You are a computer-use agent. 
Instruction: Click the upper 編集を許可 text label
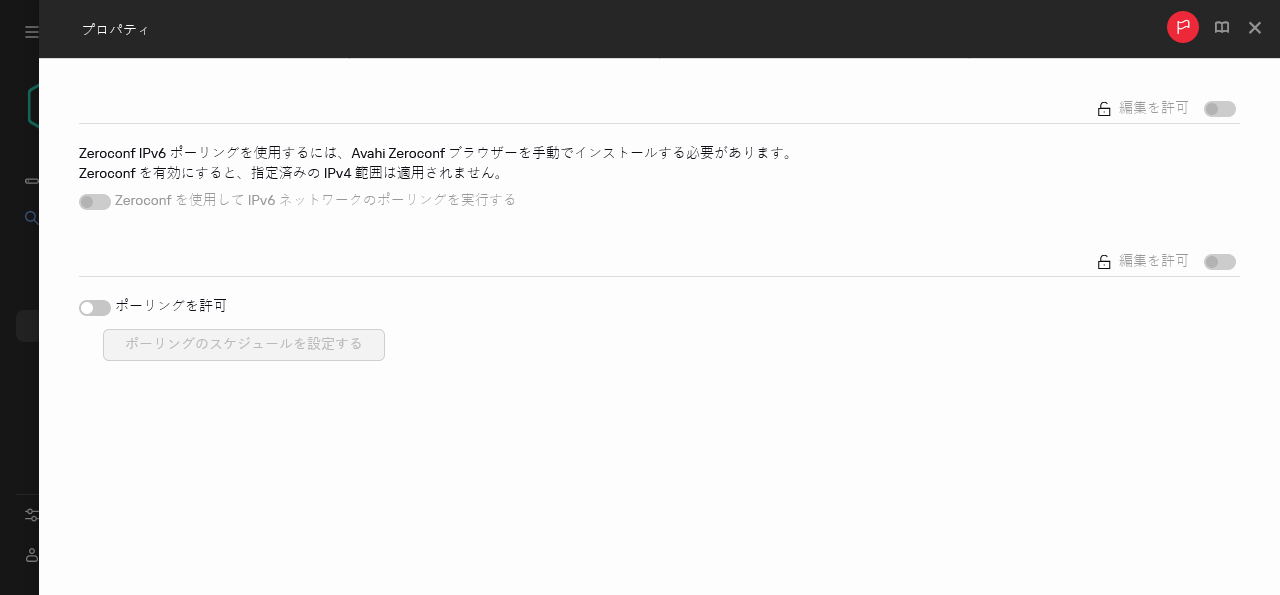(x=1152, y=108)
